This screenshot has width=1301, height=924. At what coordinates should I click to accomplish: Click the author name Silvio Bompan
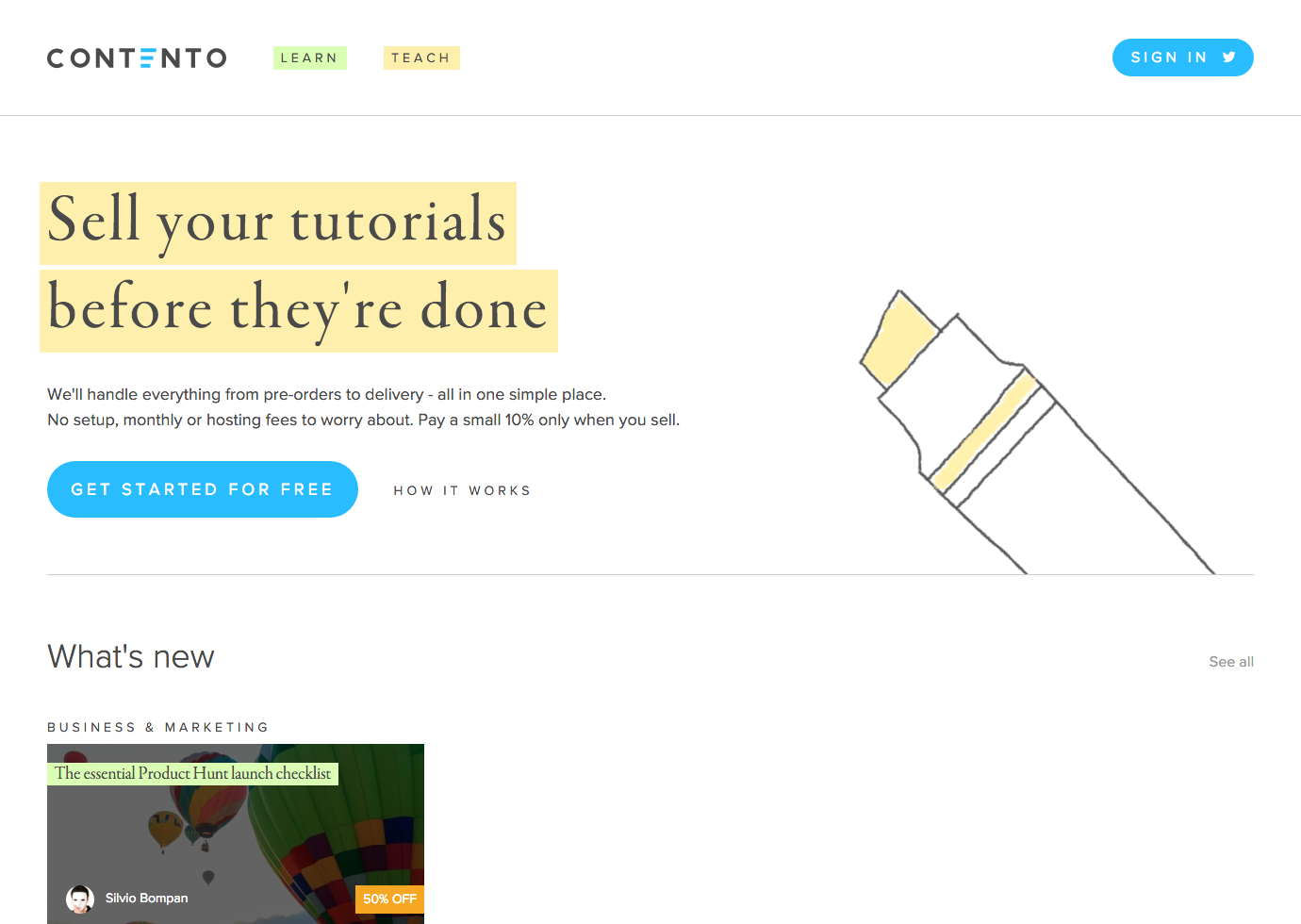(x=146, y=899)
